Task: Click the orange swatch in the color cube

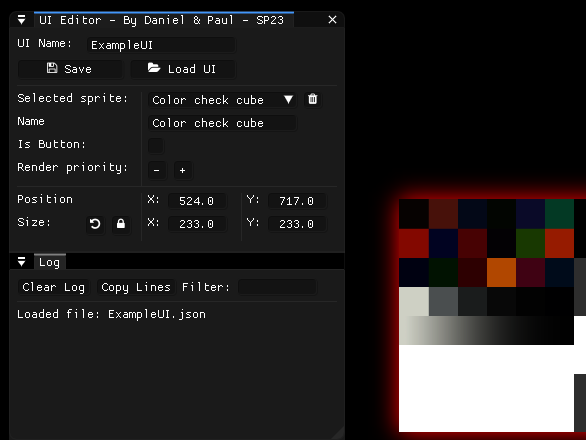Action: (x=502, y=273)
